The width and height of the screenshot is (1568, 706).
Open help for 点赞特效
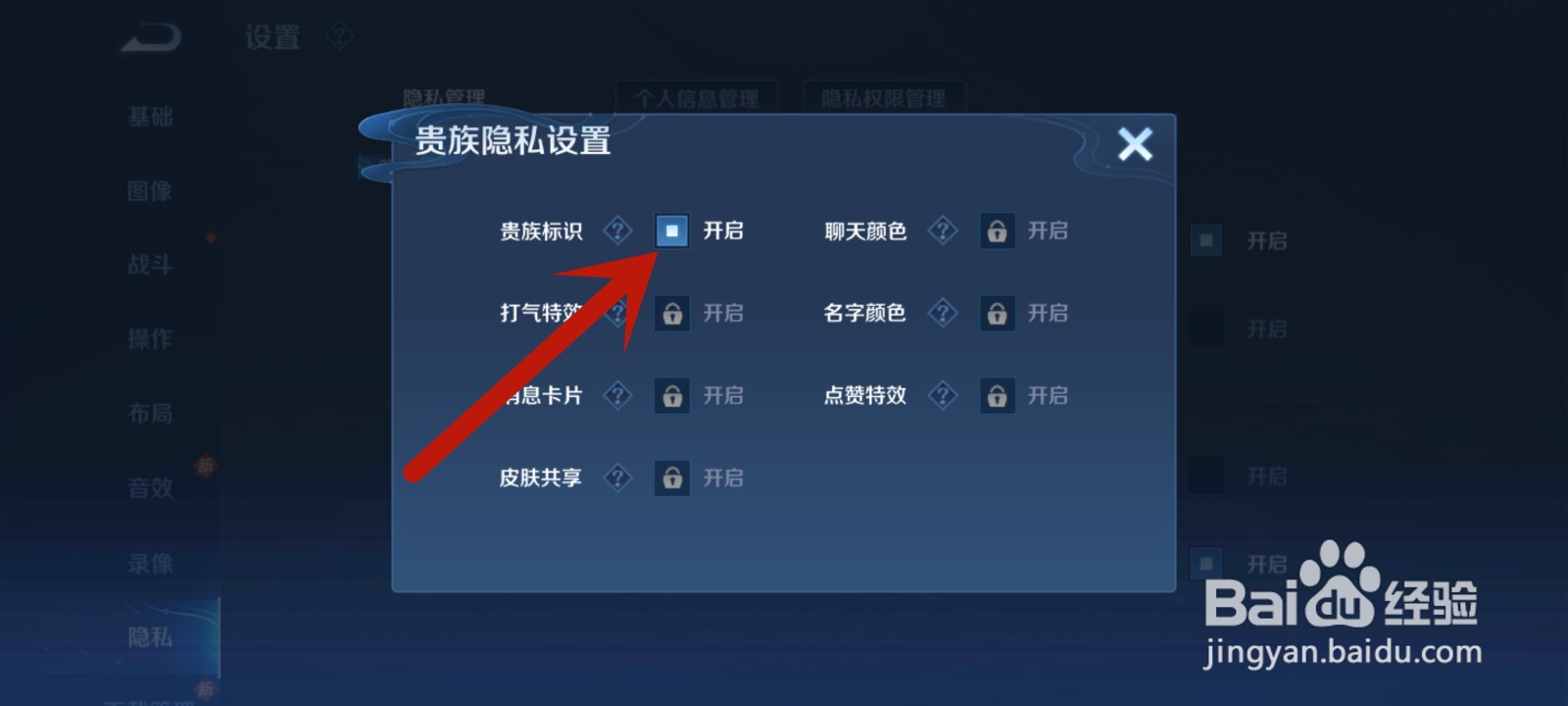[x=943, y=395]
